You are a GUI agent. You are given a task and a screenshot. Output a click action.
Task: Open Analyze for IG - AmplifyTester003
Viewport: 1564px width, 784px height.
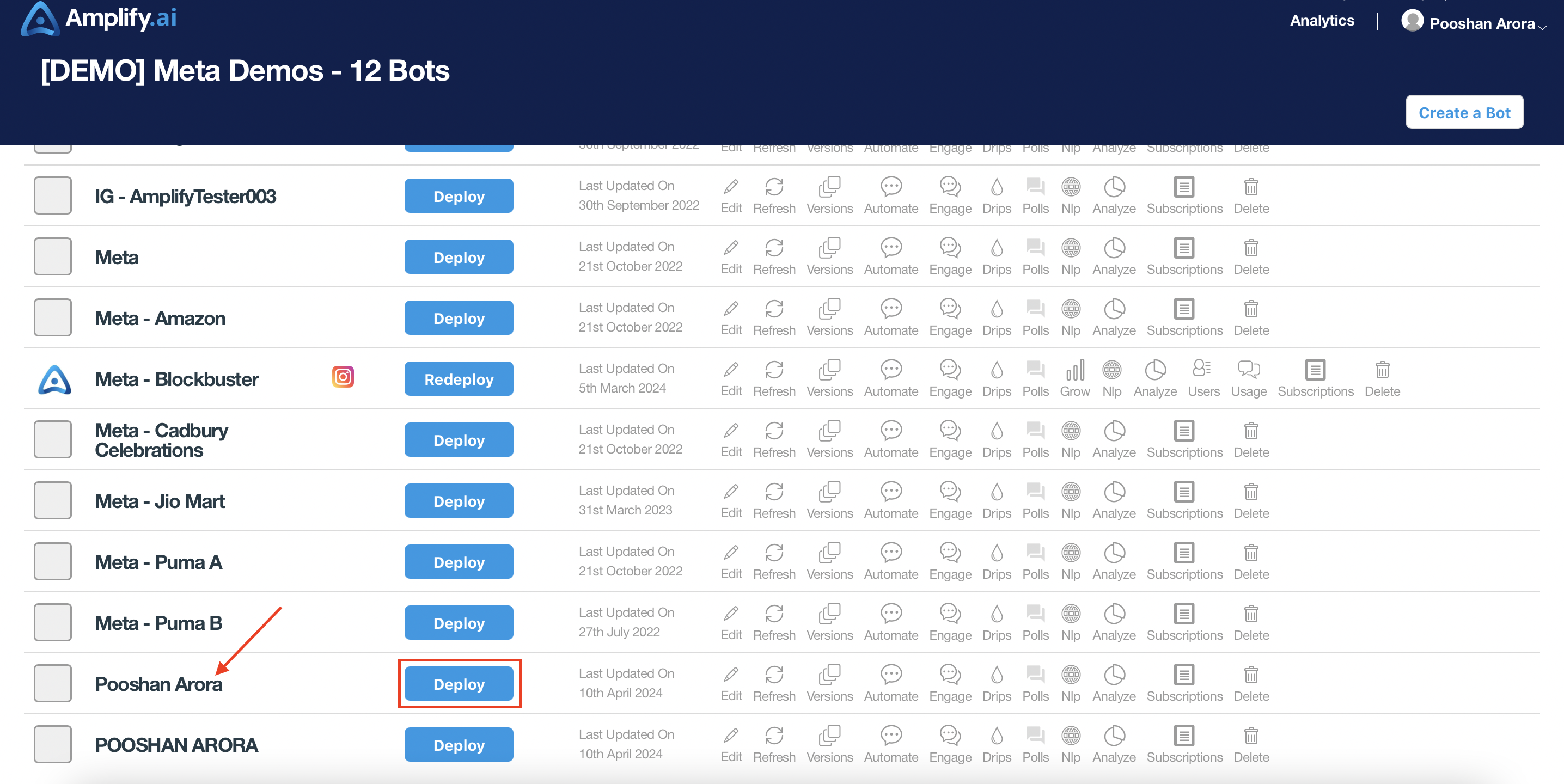click(x=1114, y=196)
